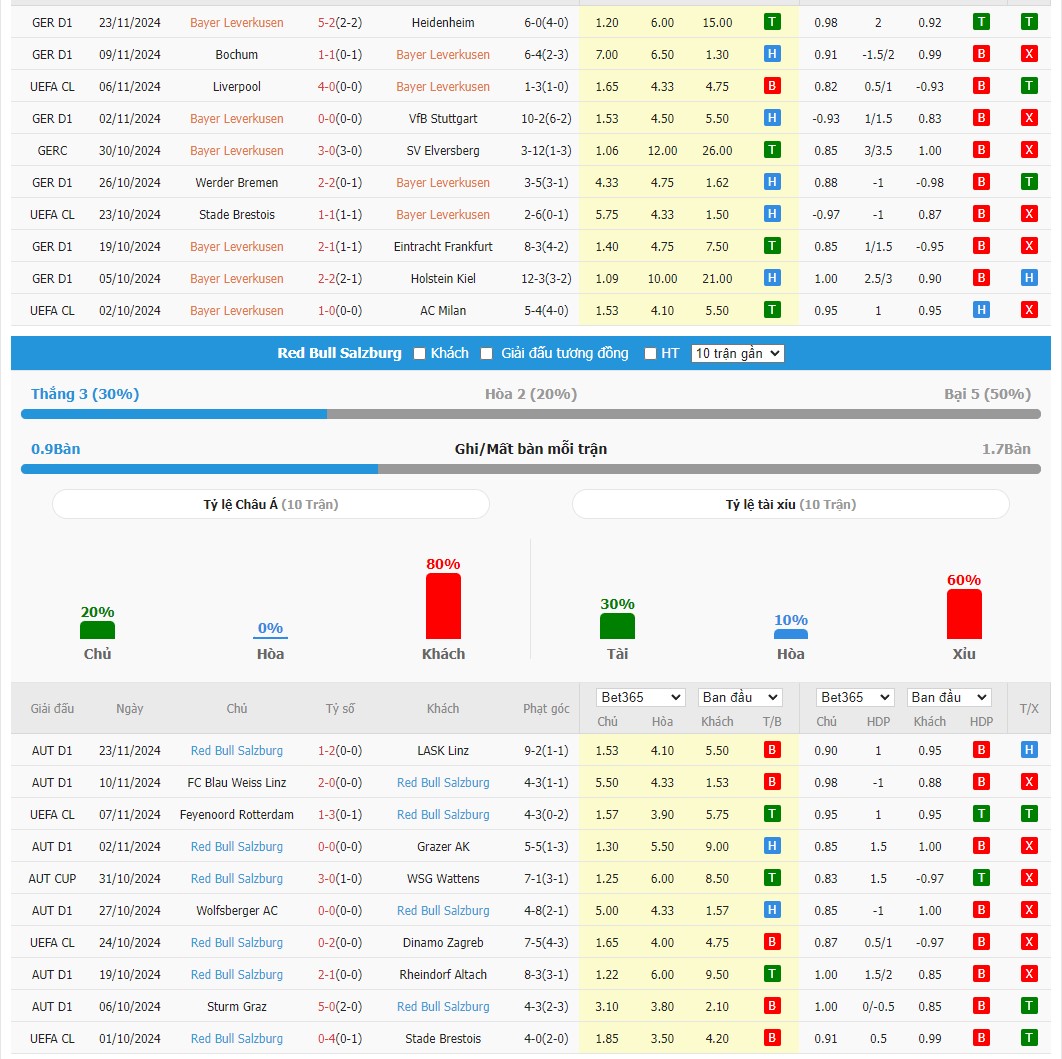This screenshot has height=1059, width=1062.
Task: Click green T over/under badge in Liverpool row
Action: [1029, 85]
